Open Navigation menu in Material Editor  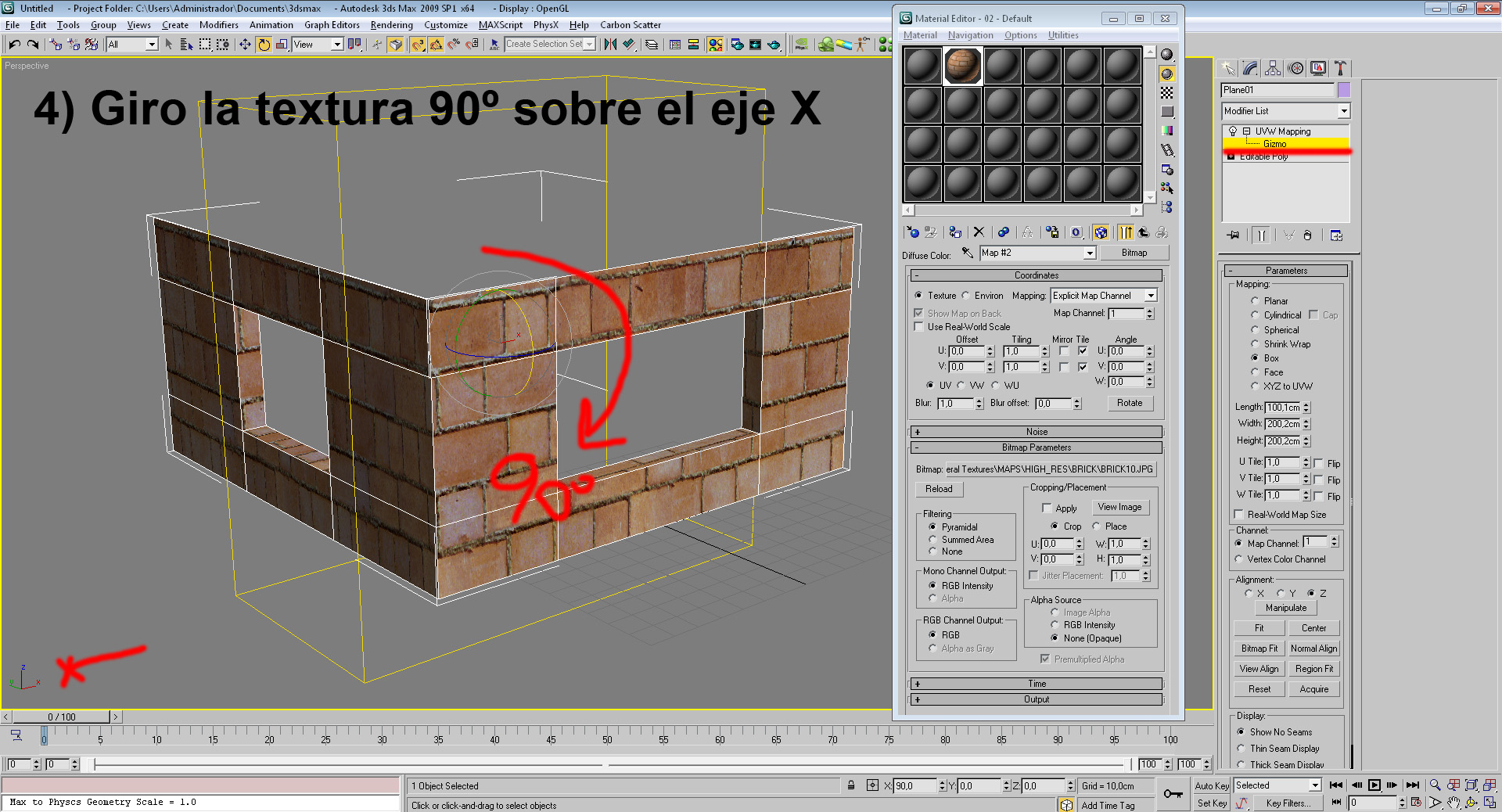(970, 35)
